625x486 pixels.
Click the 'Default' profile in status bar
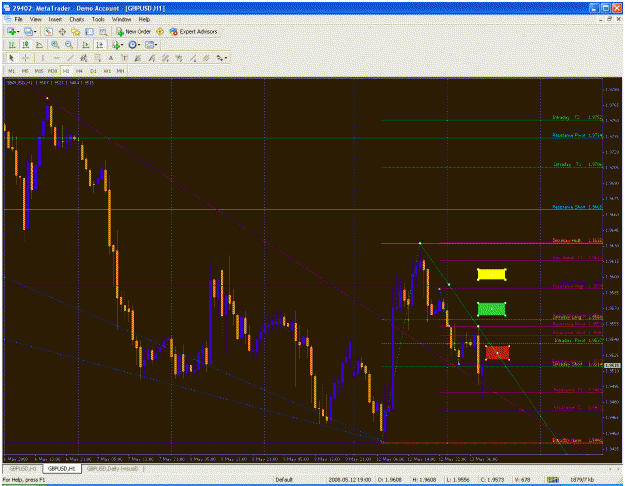pyautogui.click(x=284, y=480)
